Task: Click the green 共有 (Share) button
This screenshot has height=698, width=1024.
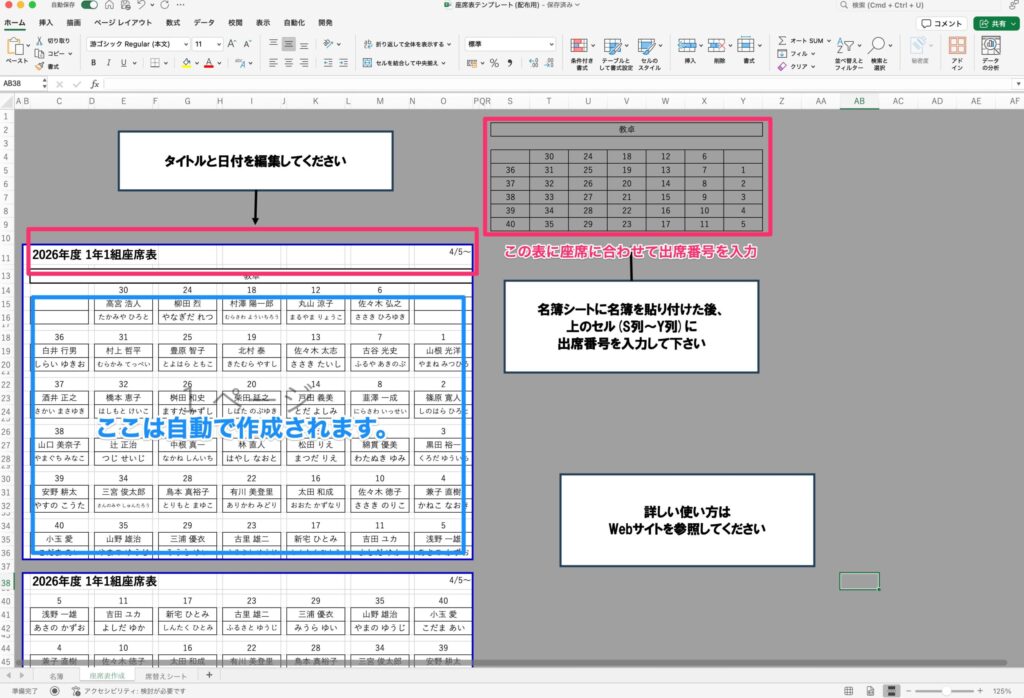Action: pos(996,23)
